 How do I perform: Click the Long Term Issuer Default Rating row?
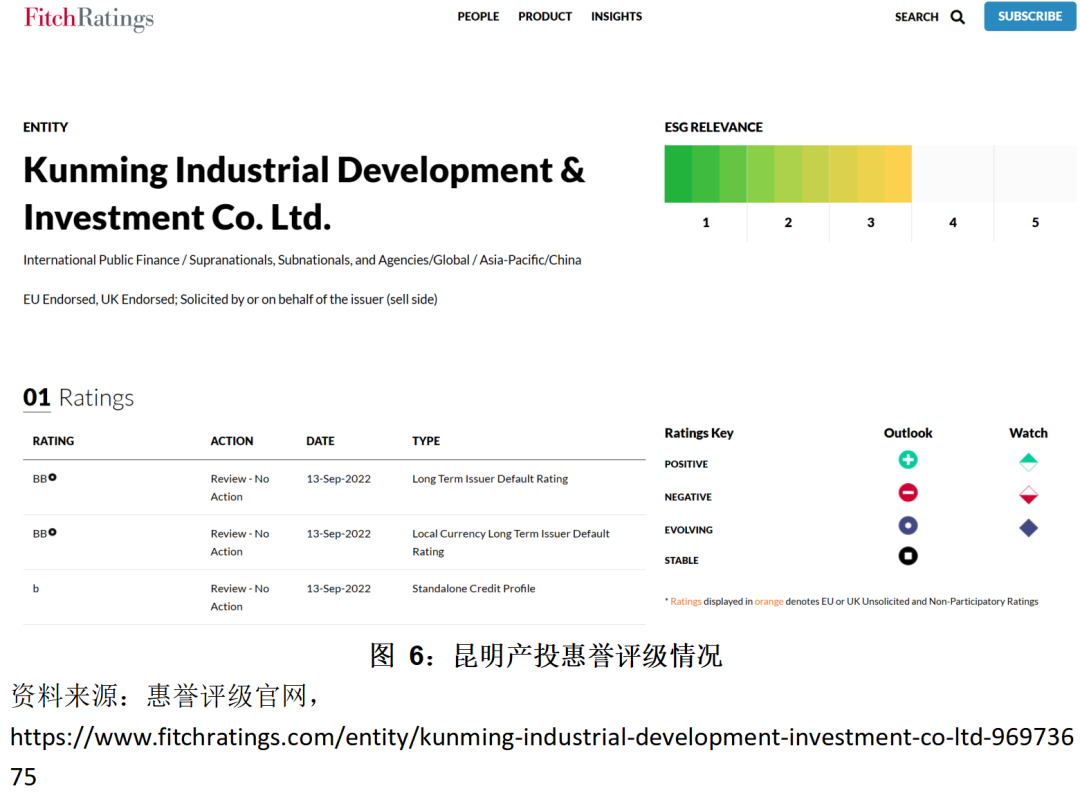(x=489, y=479)
